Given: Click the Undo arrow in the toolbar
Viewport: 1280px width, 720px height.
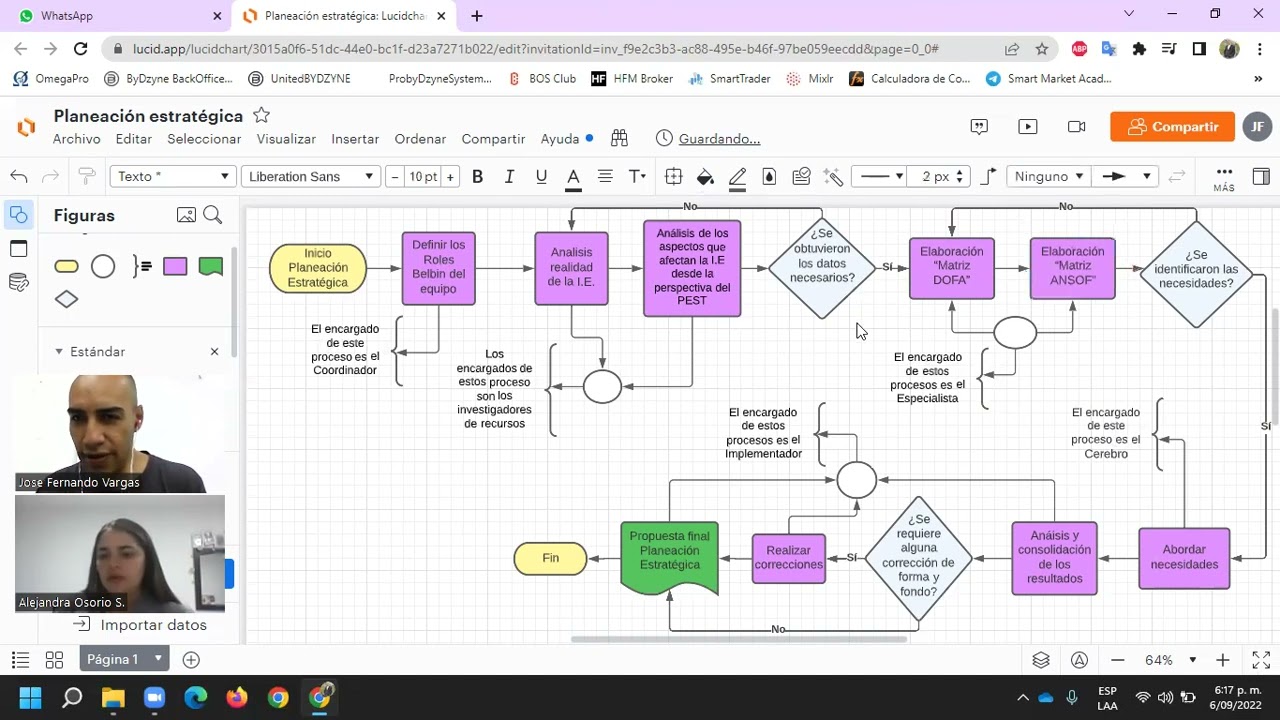Looking at the screenshot, I should [19, 177].
